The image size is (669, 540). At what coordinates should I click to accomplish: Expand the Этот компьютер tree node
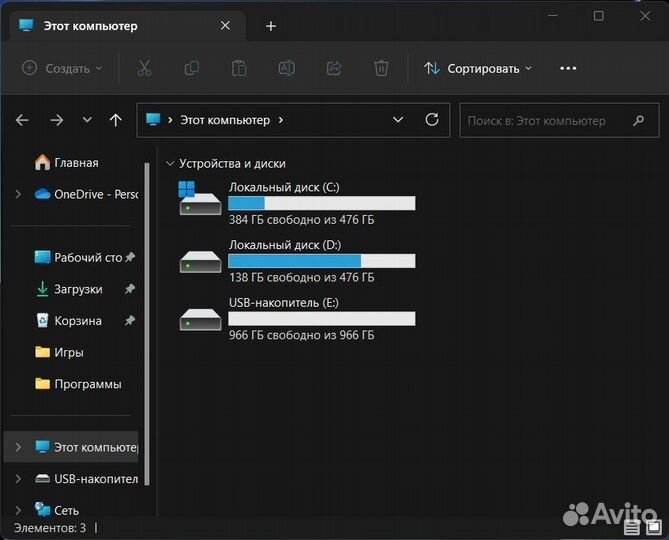pyautogui.click(x=18, y=447)
